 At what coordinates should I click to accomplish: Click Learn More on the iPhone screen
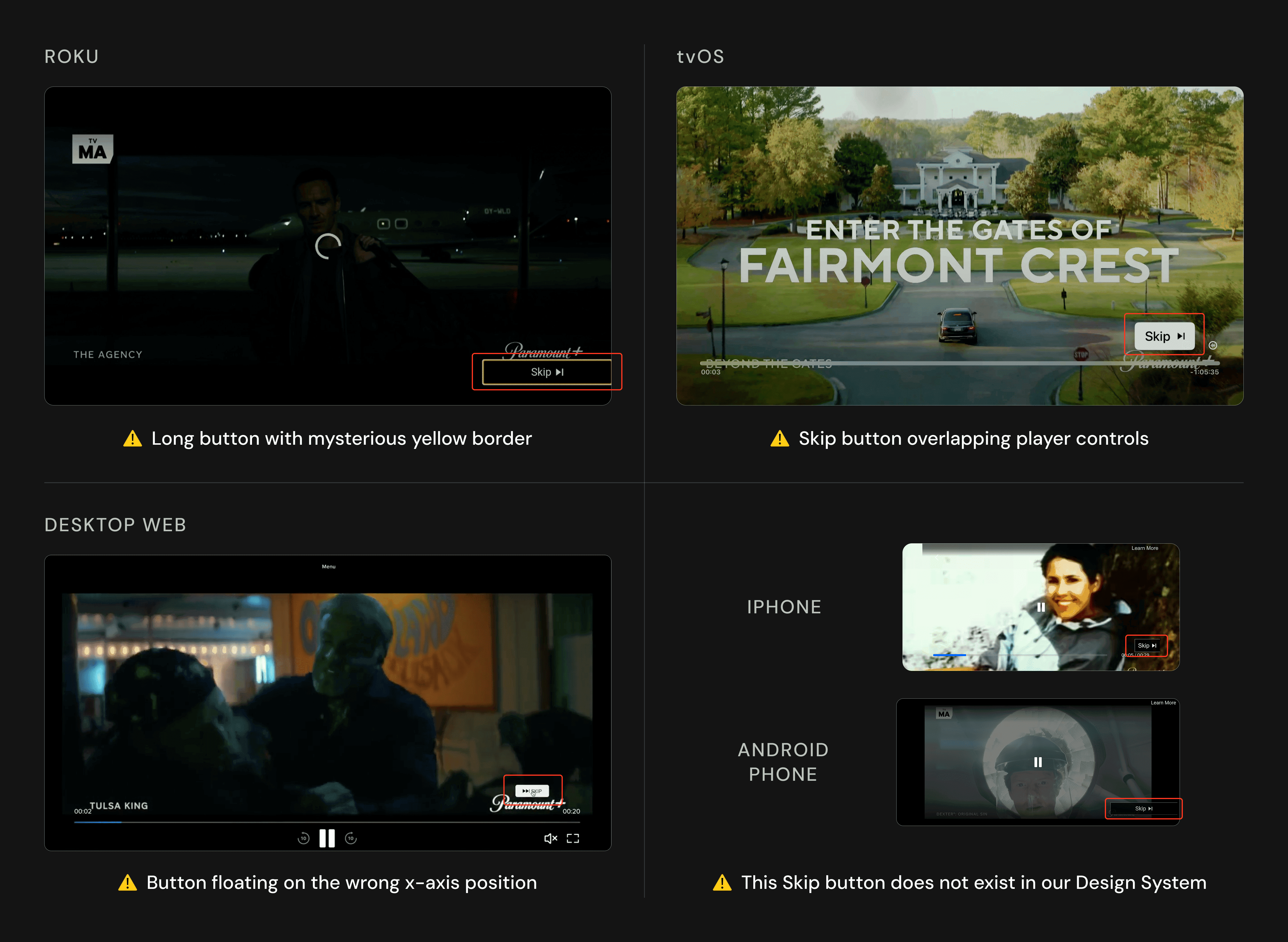point(1144,548)
